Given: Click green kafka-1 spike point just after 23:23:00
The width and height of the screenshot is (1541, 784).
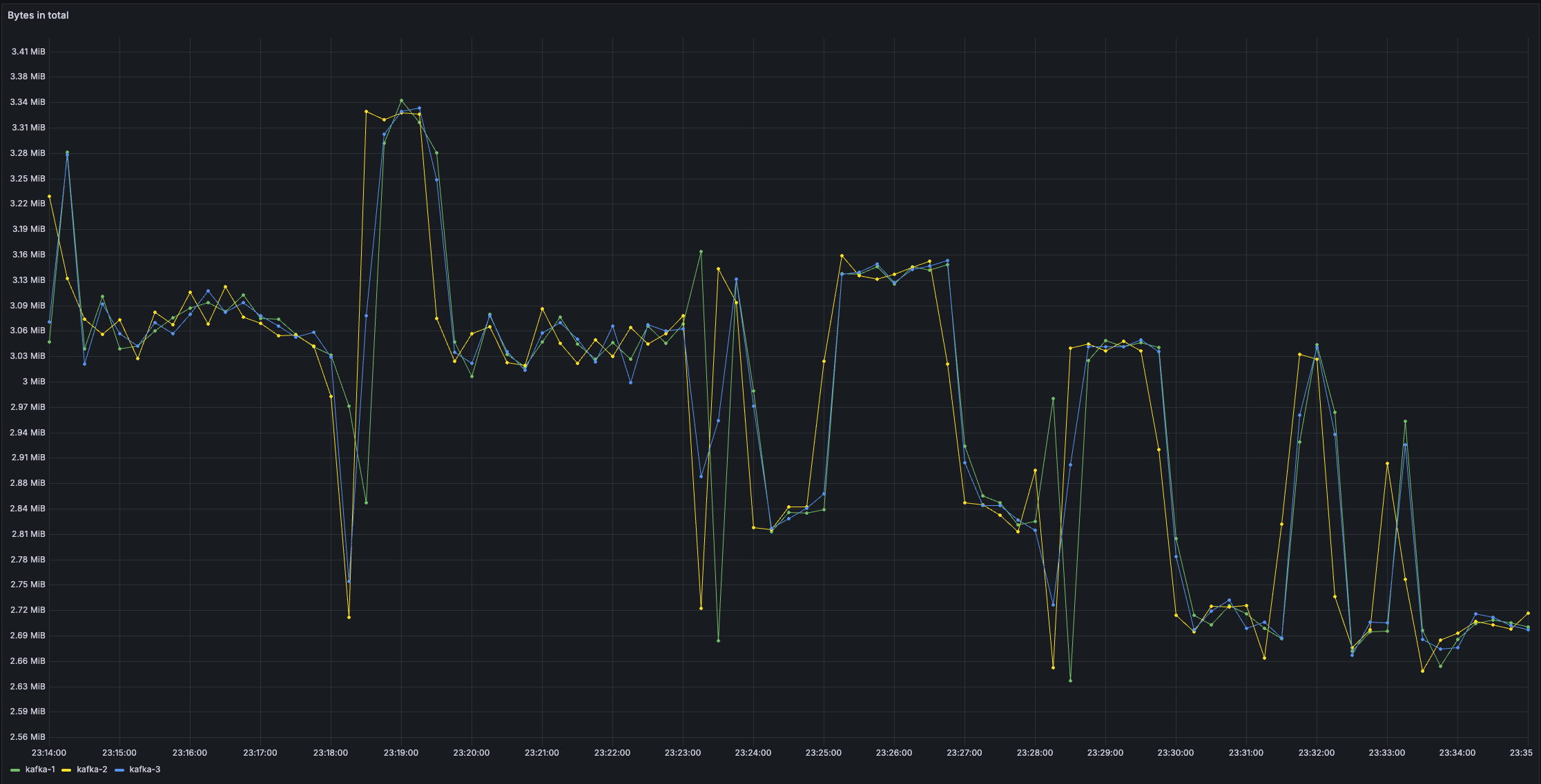Looking at the screenshot, I should point(701,252).
